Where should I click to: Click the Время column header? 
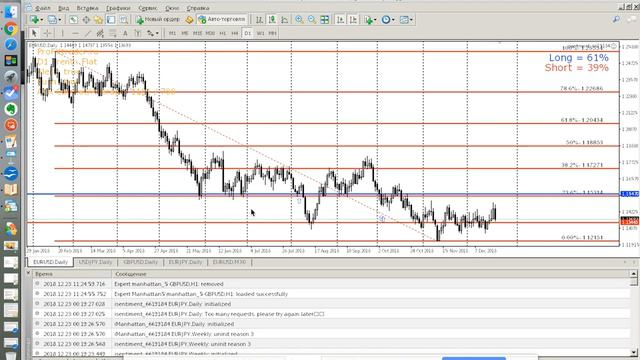tap(72, 274)
